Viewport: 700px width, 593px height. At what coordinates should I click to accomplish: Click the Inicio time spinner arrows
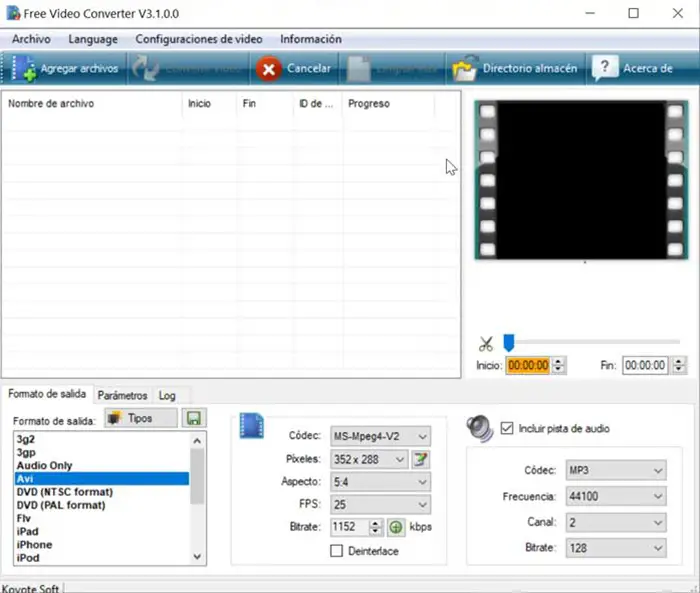[558, 365]
